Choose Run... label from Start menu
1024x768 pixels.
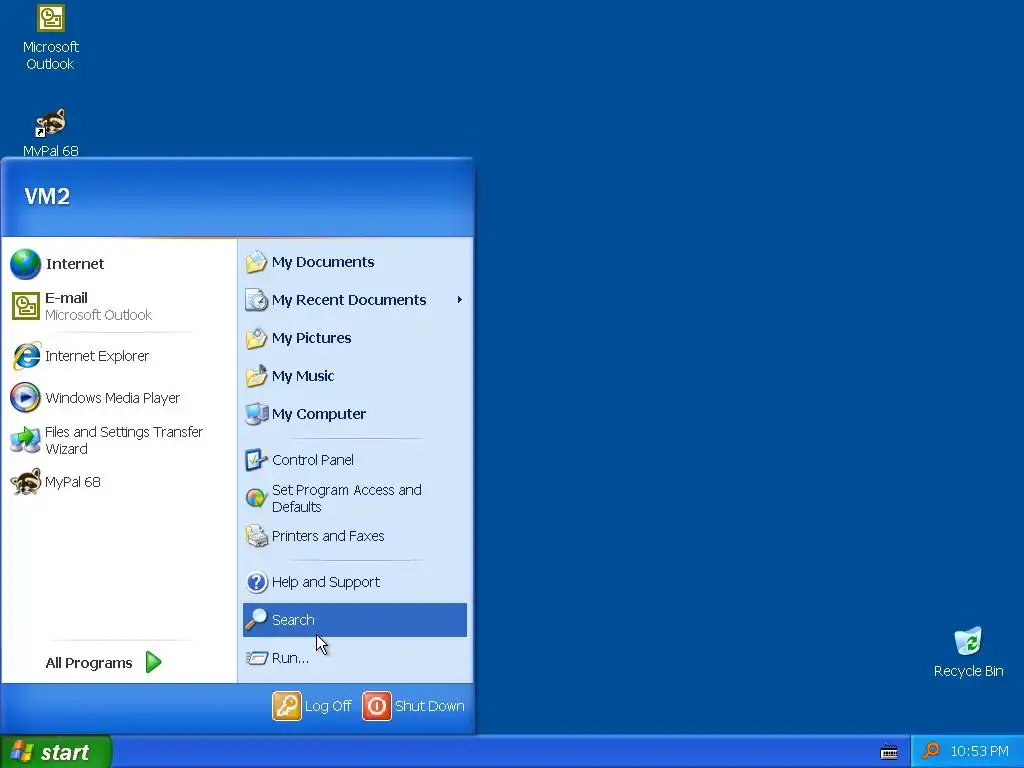290,658
